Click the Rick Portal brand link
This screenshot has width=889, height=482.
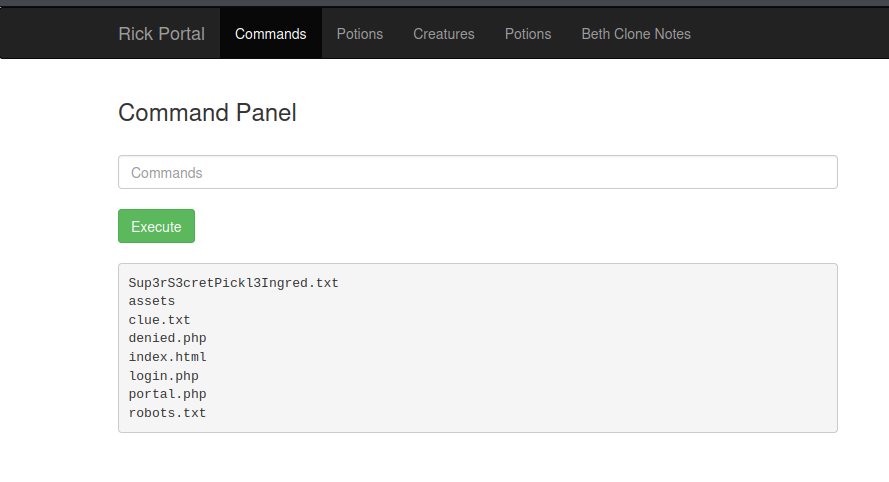(x=161, y=34)
